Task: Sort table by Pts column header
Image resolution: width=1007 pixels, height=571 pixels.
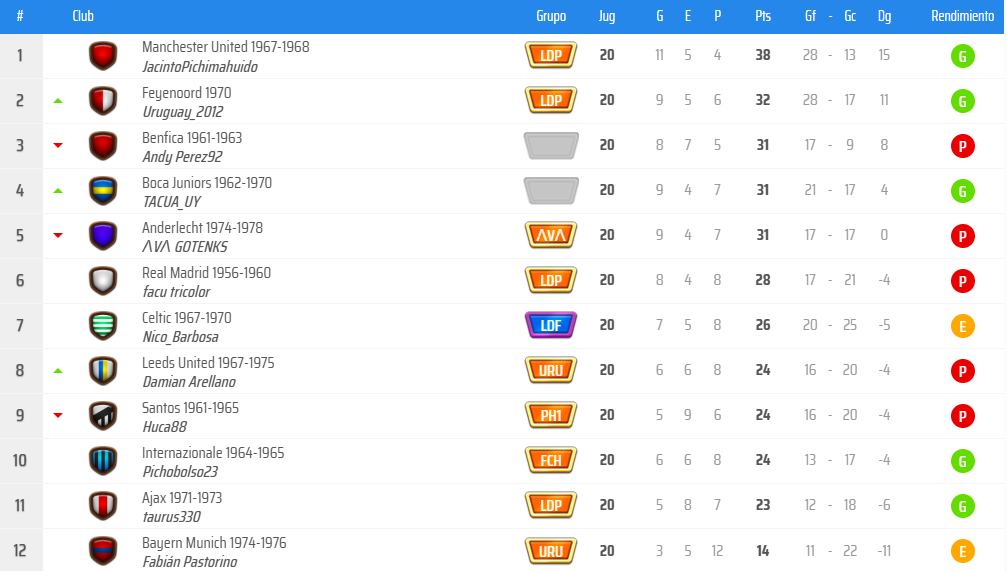Action: (763, 16)
